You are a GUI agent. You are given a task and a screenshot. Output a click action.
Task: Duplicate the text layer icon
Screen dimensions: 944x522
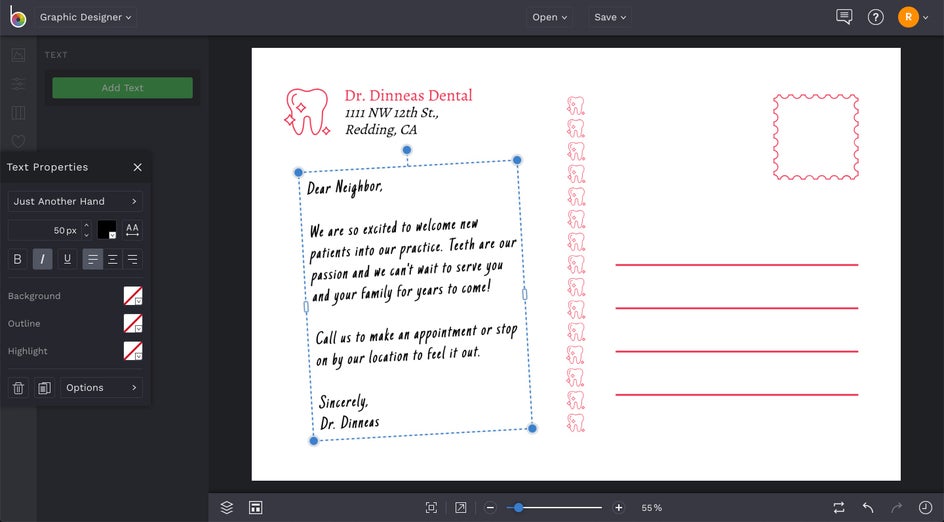[44, 388]
